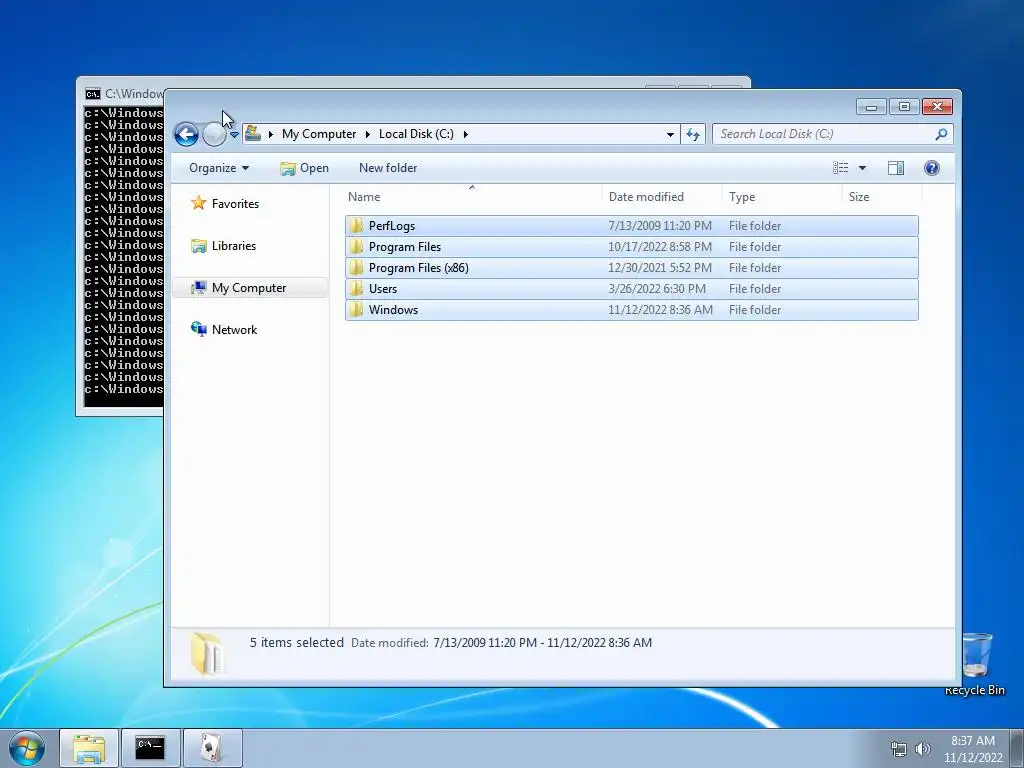
Task: Toggle the preview pane
Action: pyautogui.click(x=896, y=168)
